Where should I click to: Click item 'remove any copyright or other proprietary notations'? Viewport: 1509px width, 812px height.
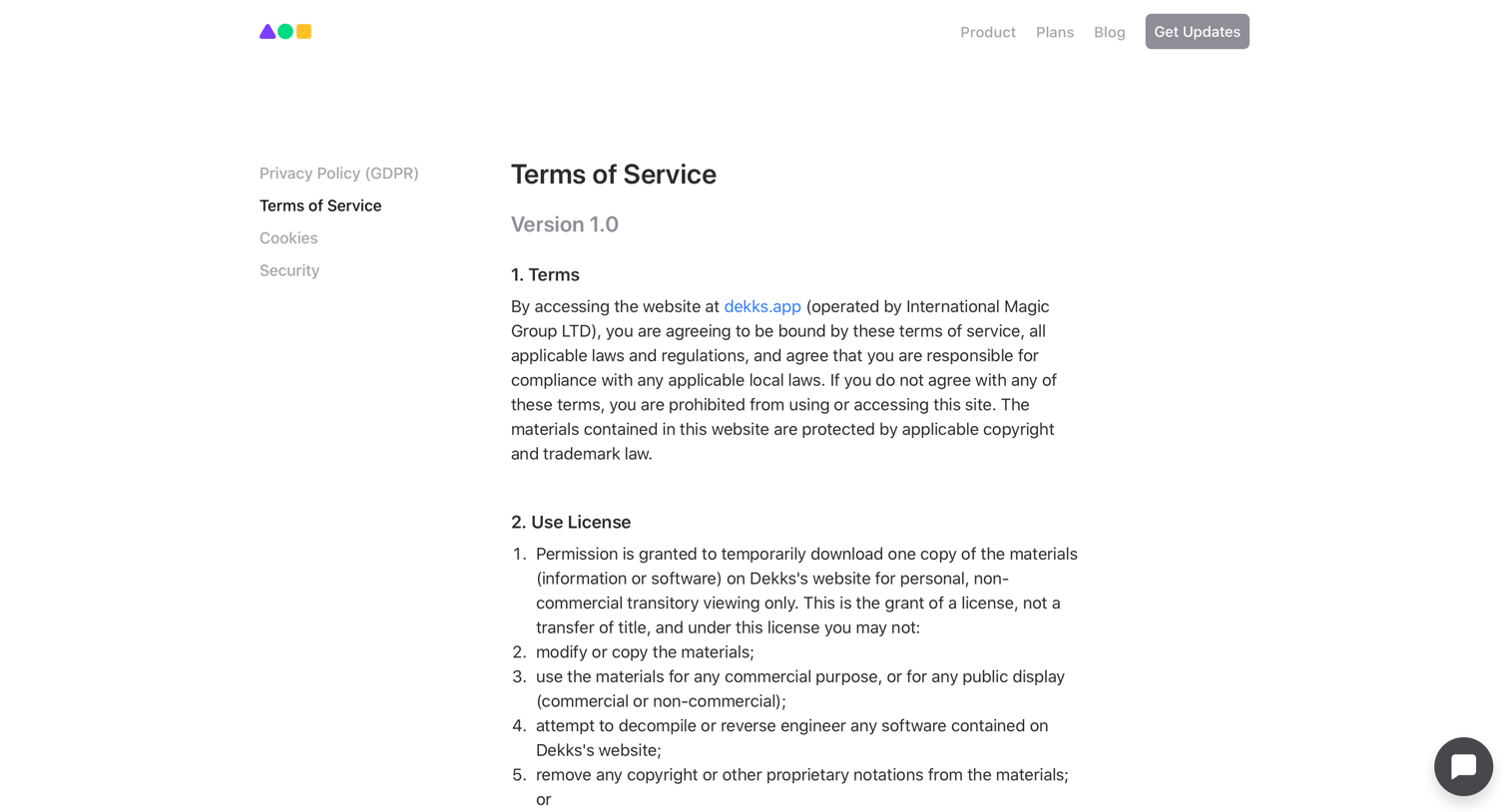[x=802, y=786]
